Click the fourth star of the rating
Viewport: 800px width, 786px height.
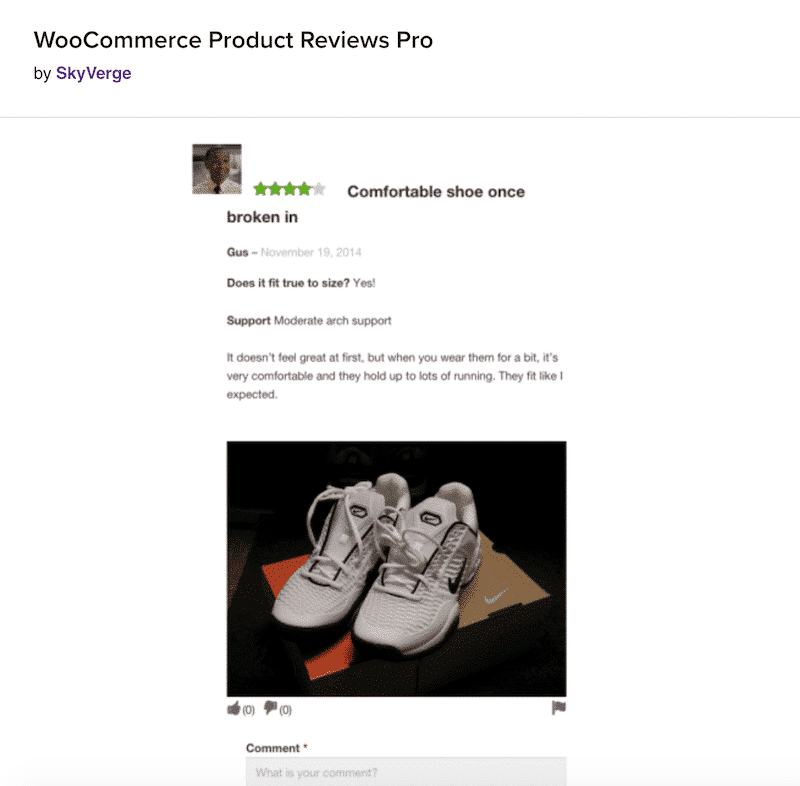[x=305, y=187]
